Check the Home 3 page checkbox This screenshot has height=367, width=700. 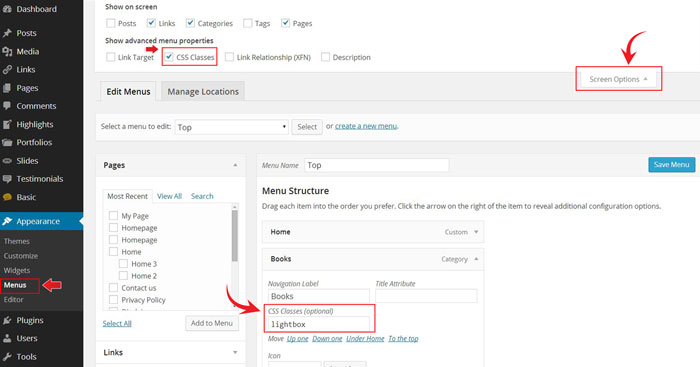123,263
